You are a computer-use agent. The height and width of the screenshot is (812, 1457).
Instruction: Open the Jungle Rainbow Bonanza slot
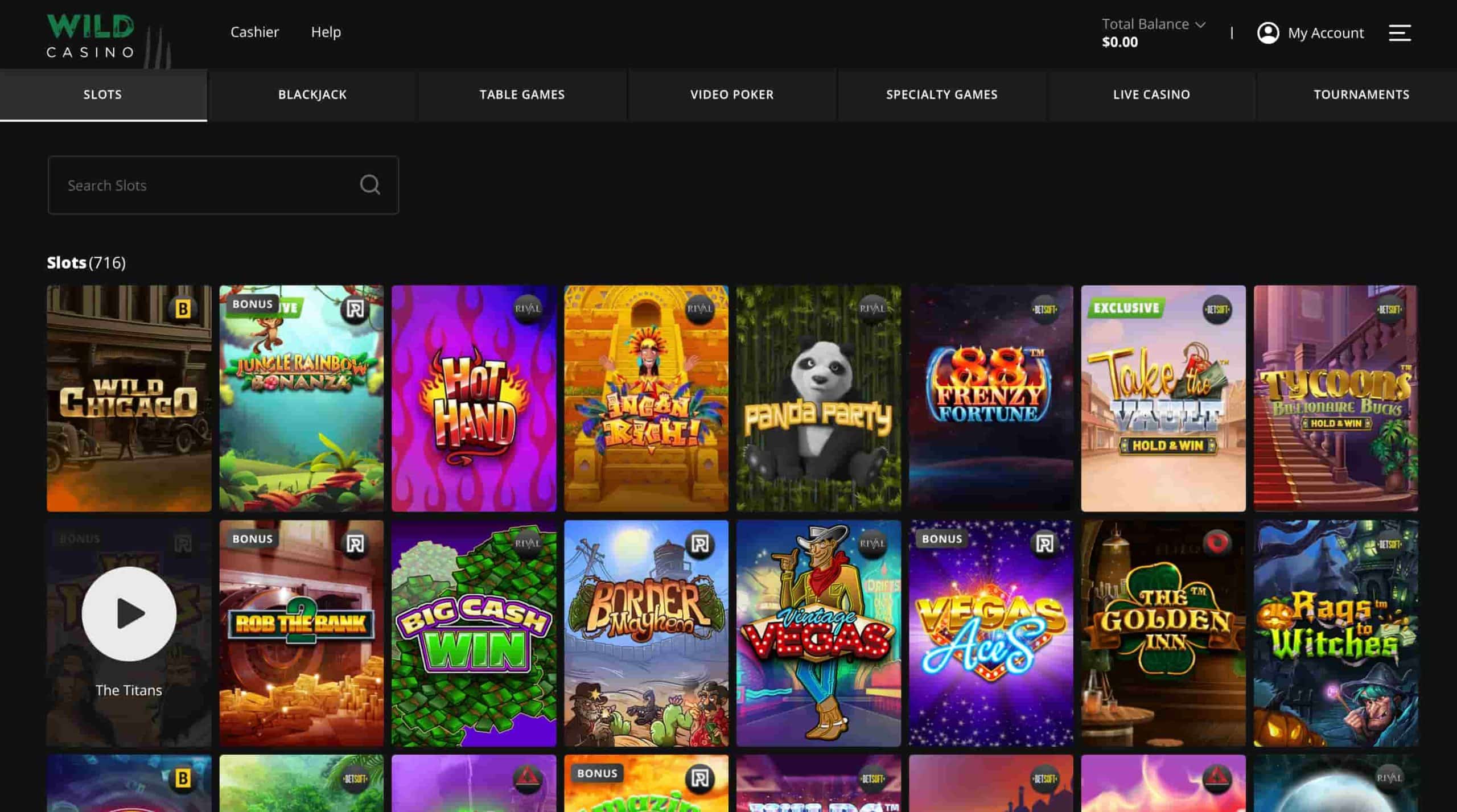(302, 398)
